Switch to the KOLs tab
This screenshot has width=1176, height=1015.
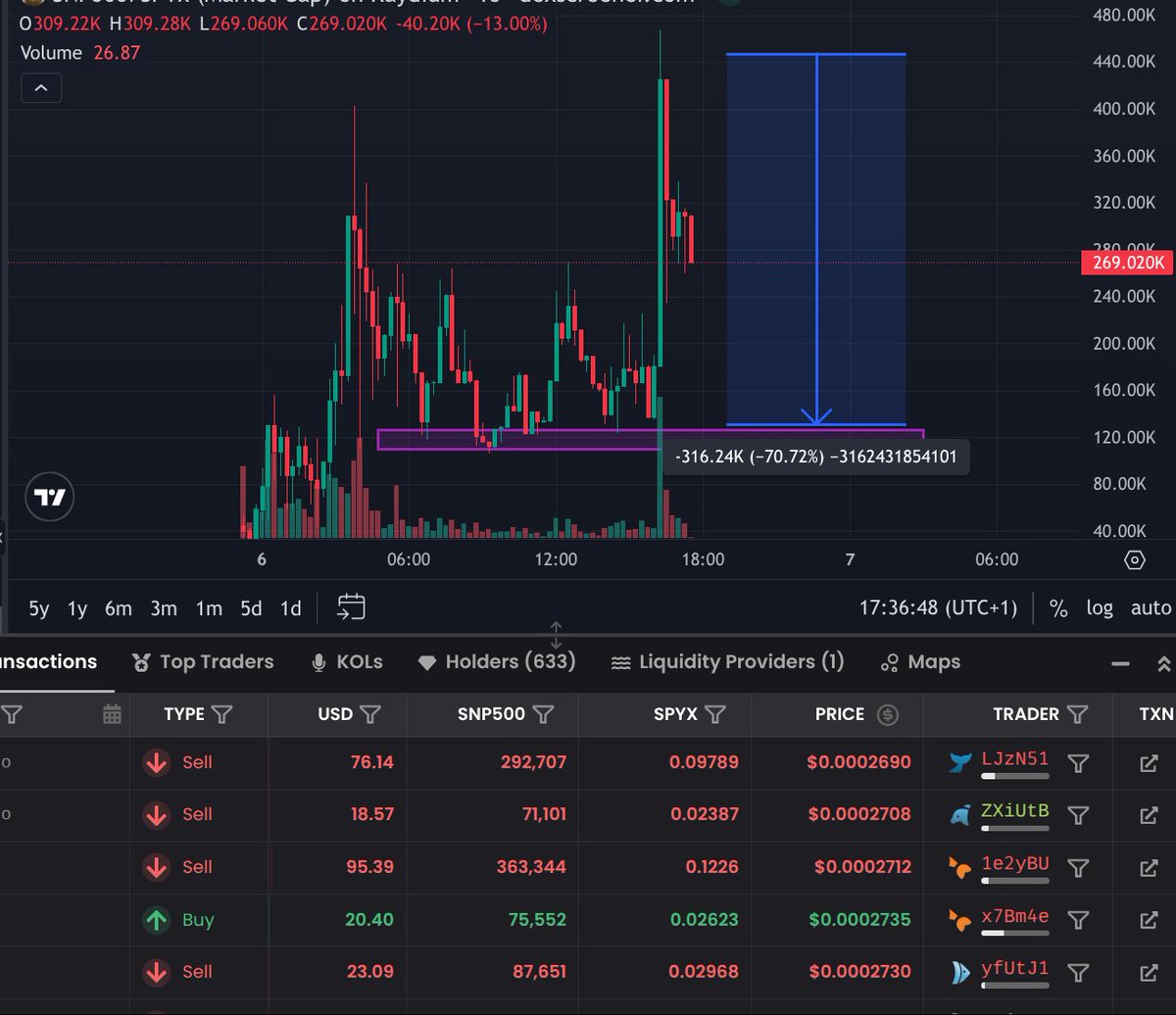click(347, 662)
